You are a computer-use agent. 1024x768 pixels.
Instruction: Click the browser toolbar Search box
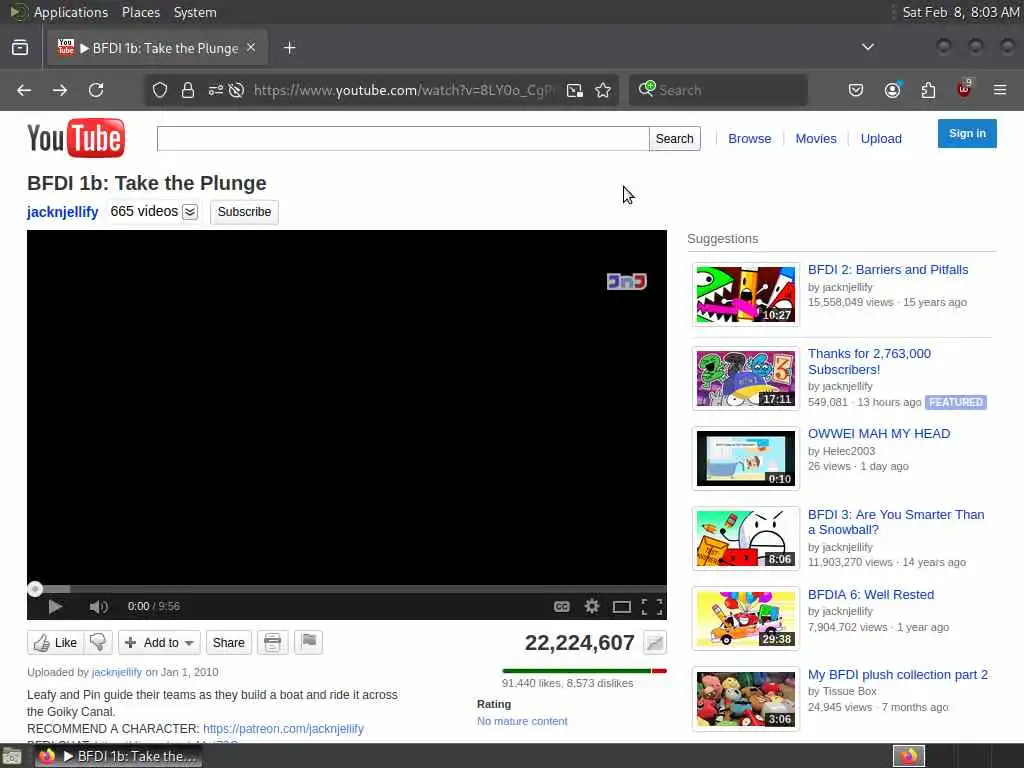click(x=718, y=90)
